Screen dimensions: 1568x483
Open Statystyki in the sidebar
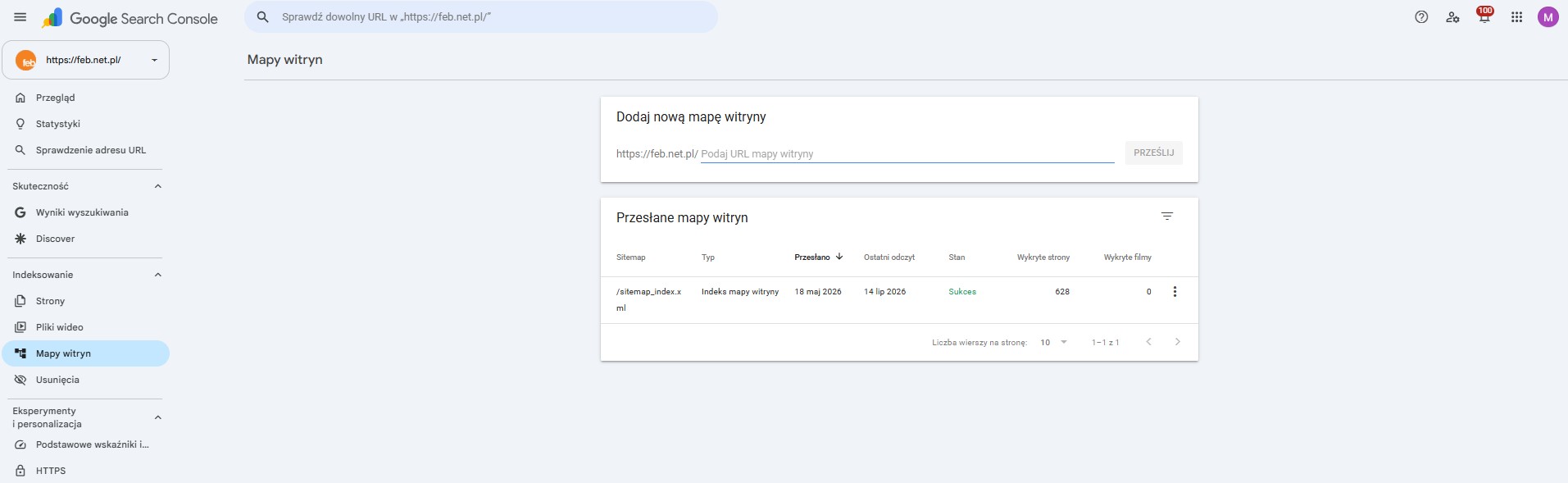[85, 124]
